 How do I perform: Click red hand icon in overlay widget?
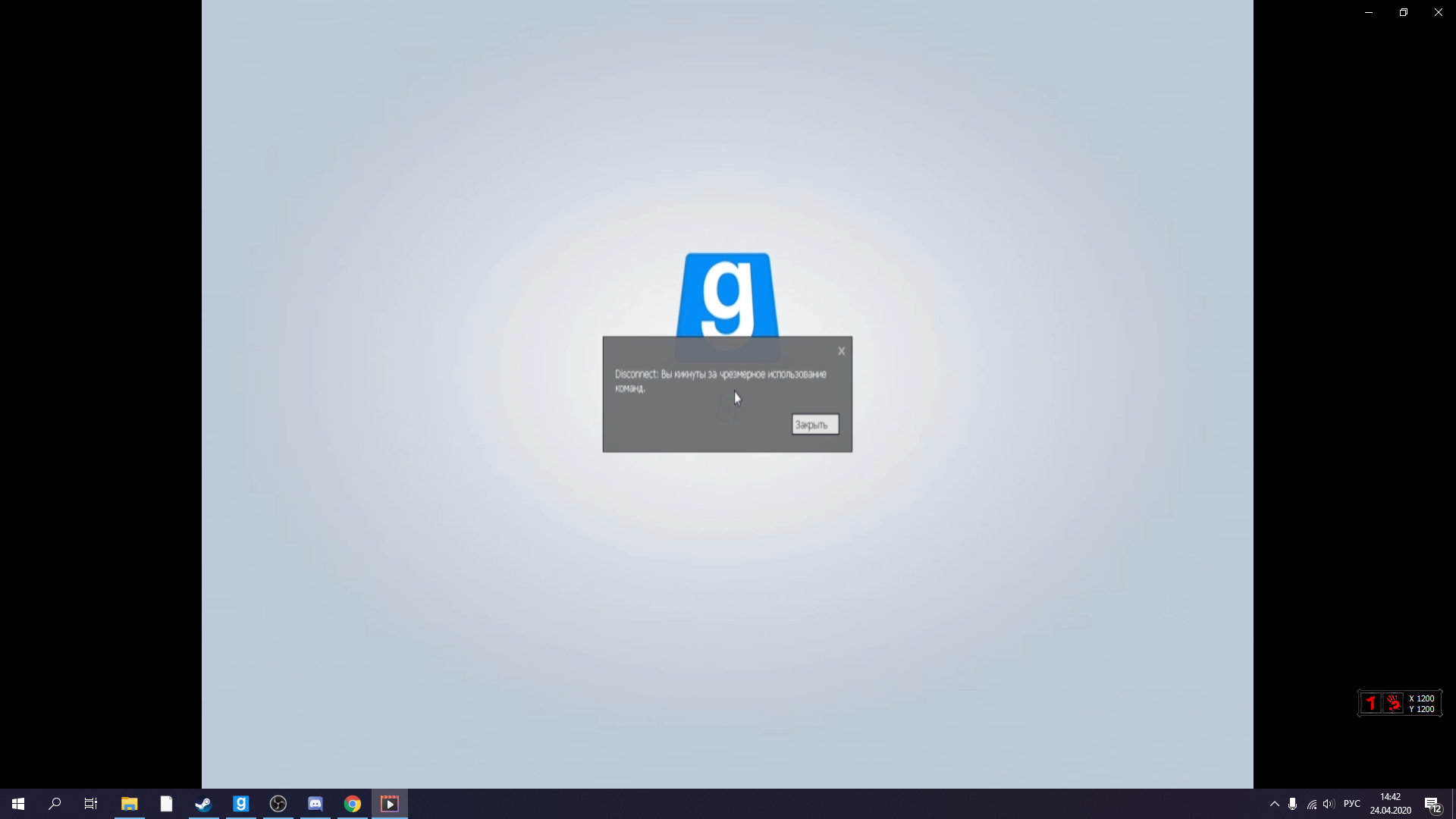tap(1393, 703)
